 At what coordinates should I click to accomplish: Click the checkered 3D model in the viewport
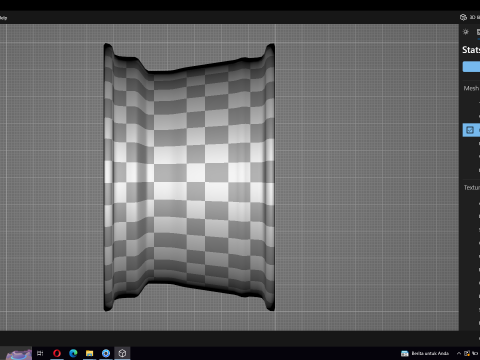[189, 177]
